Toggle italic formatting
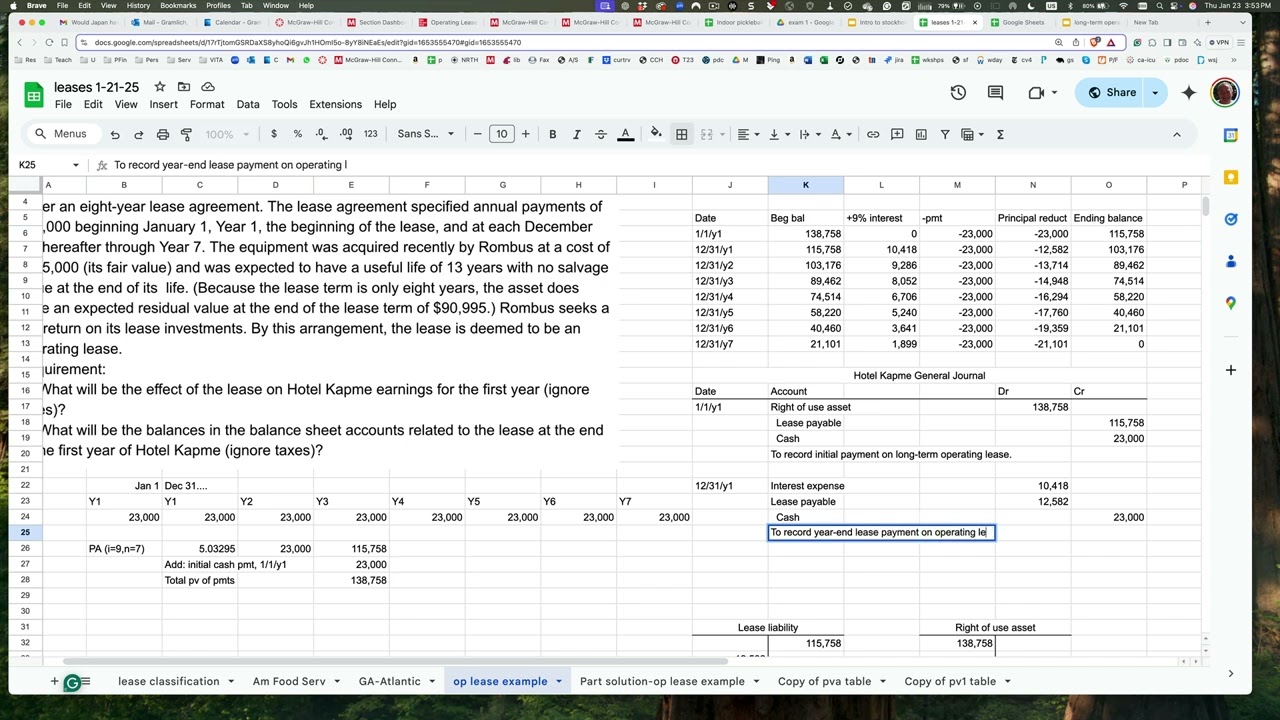The image size is (1280, 720). pyautogui.click(x=576, y=134)
